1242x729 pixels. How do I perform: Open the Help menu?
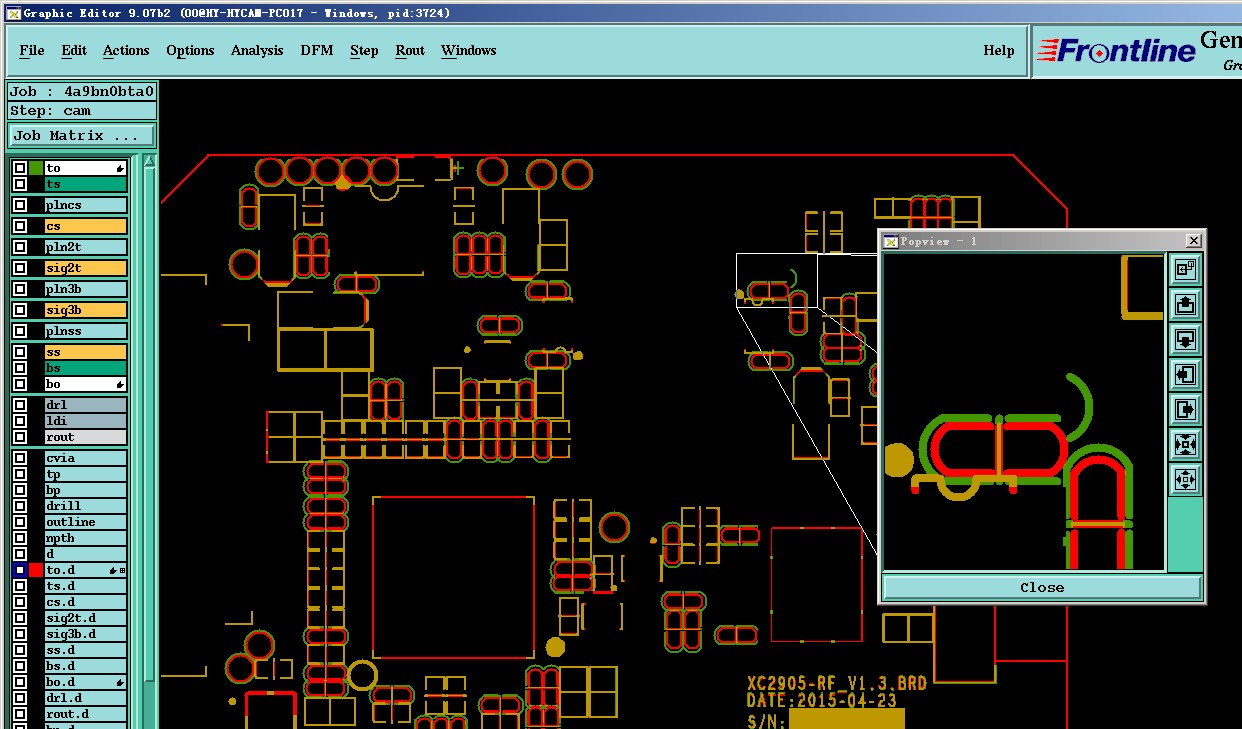point(999,51)
